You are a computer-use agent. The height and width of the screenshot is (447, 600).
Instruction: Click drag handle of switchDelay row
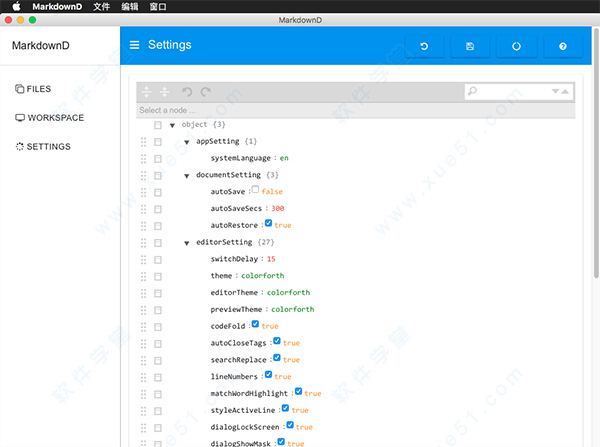coord(143,260)
